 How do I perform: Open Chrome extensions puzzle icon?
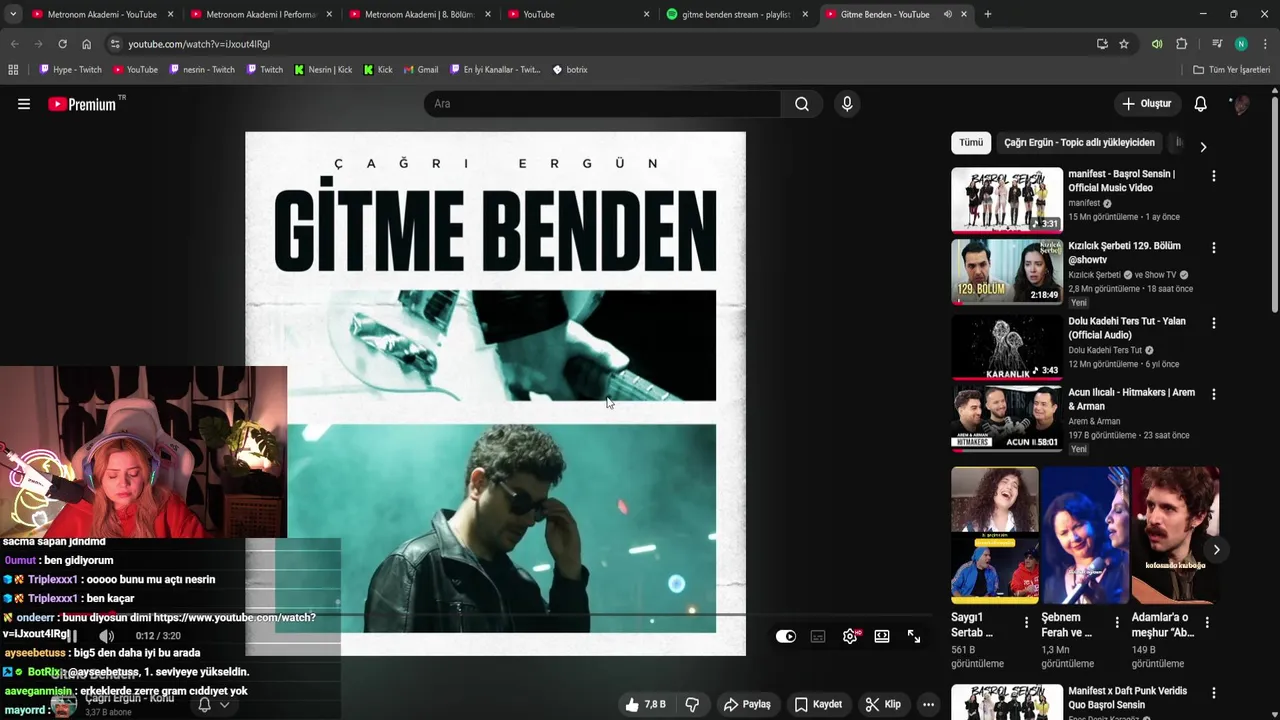pyautogui.click(x=1182, y=44)
